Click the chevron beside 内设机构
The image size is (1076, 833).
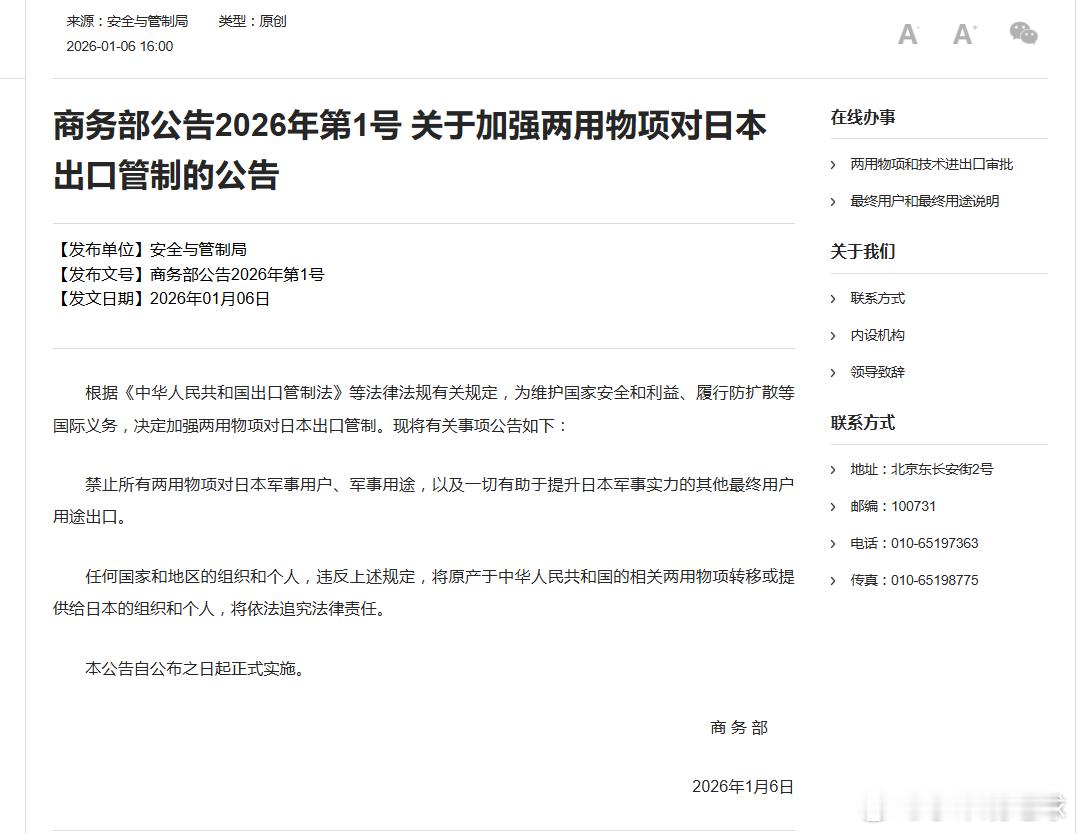[x=835, y=335]
